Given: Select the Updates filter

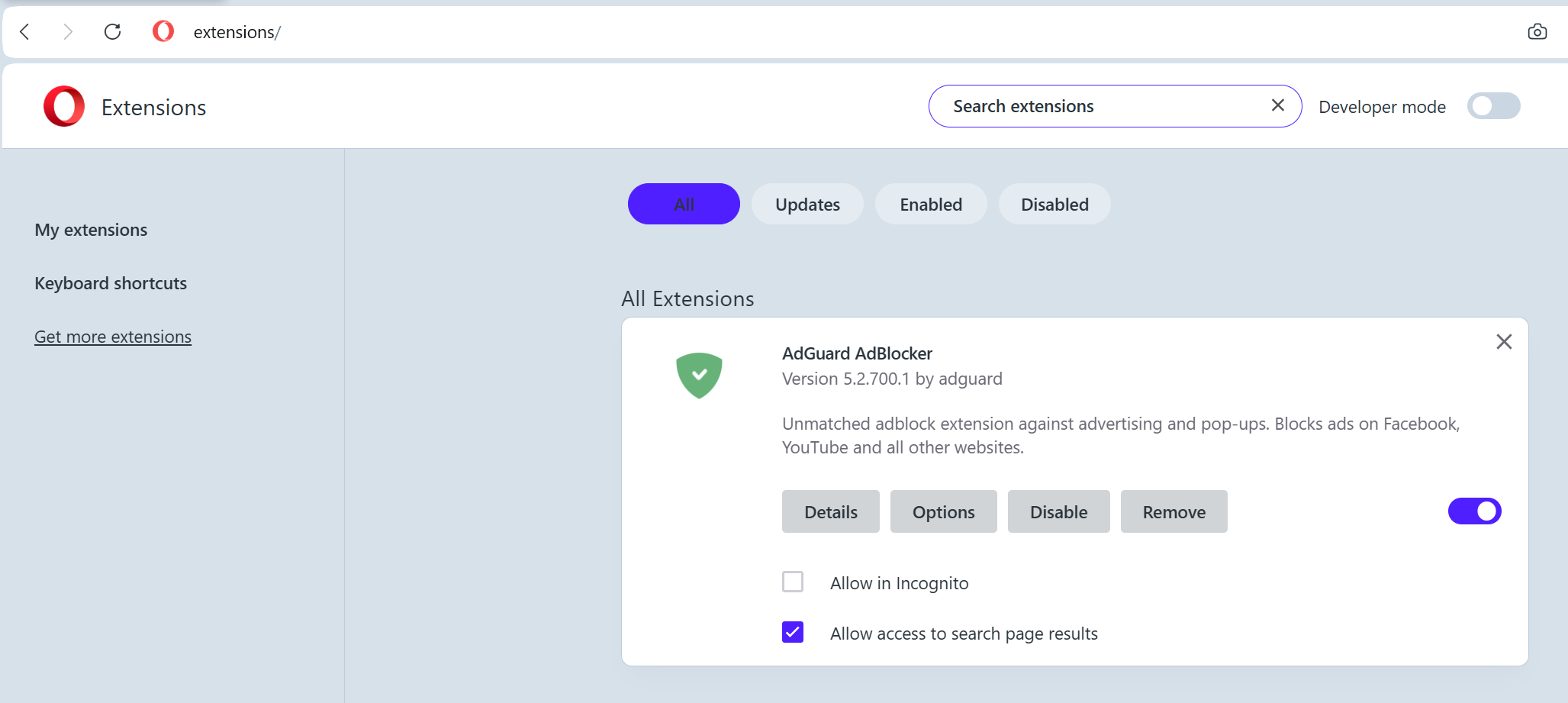Looking at the screenshot, I should coord(807,204).
